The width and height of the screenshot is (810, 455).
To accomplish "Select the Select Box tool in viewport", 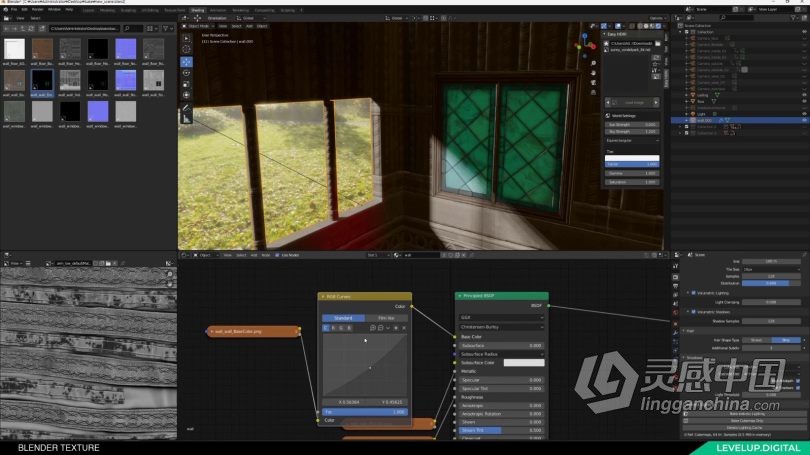I will (x=186, y=39).
